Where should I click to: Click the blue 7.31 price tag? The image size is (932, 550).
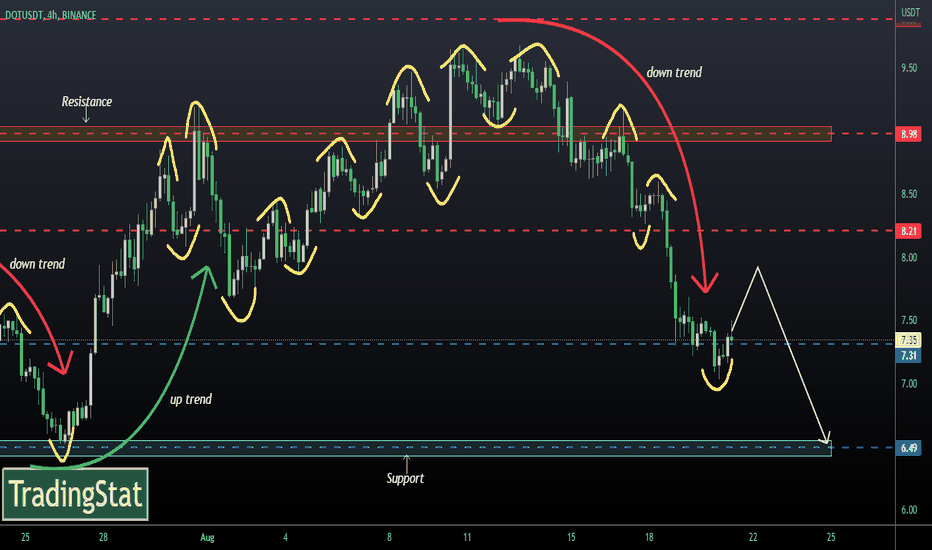click(908, 356)
